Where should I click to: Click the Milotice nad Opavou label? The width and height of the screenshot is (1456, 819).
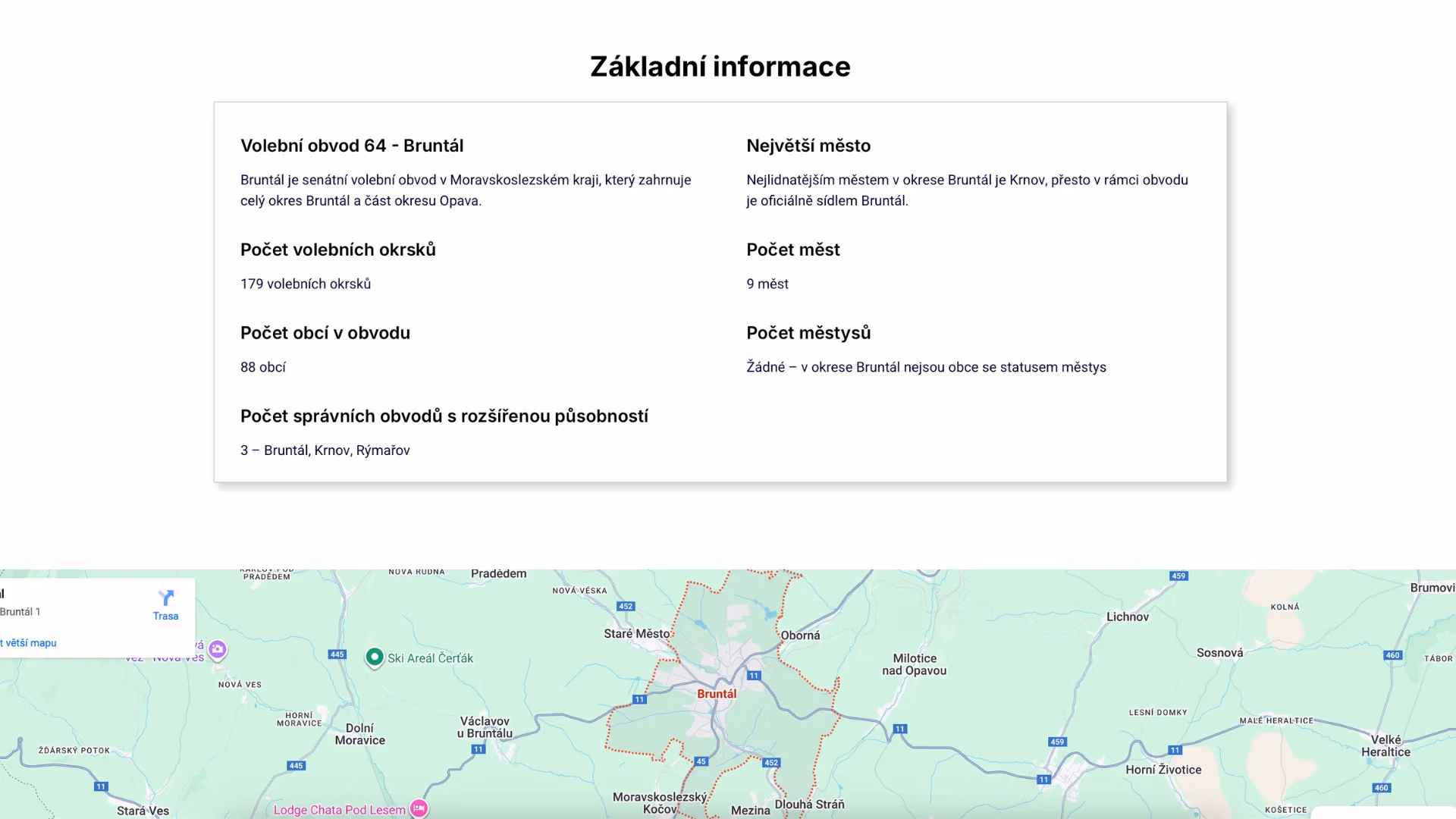coord(916,664)
